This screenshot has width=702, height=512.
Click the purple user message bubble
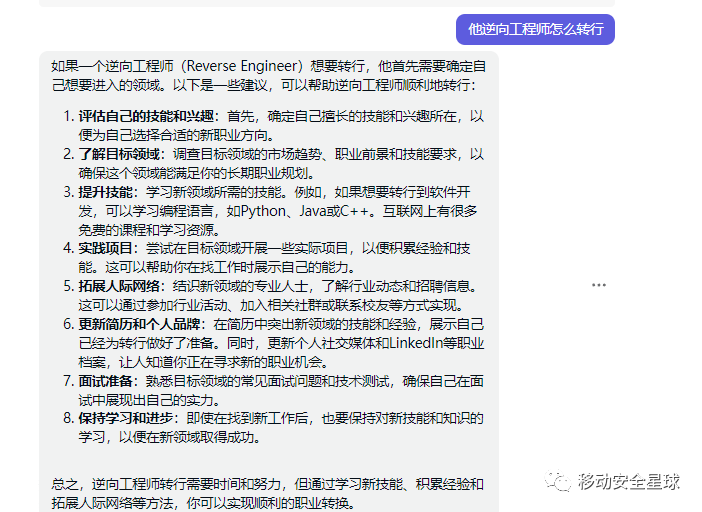pos(536,29)
